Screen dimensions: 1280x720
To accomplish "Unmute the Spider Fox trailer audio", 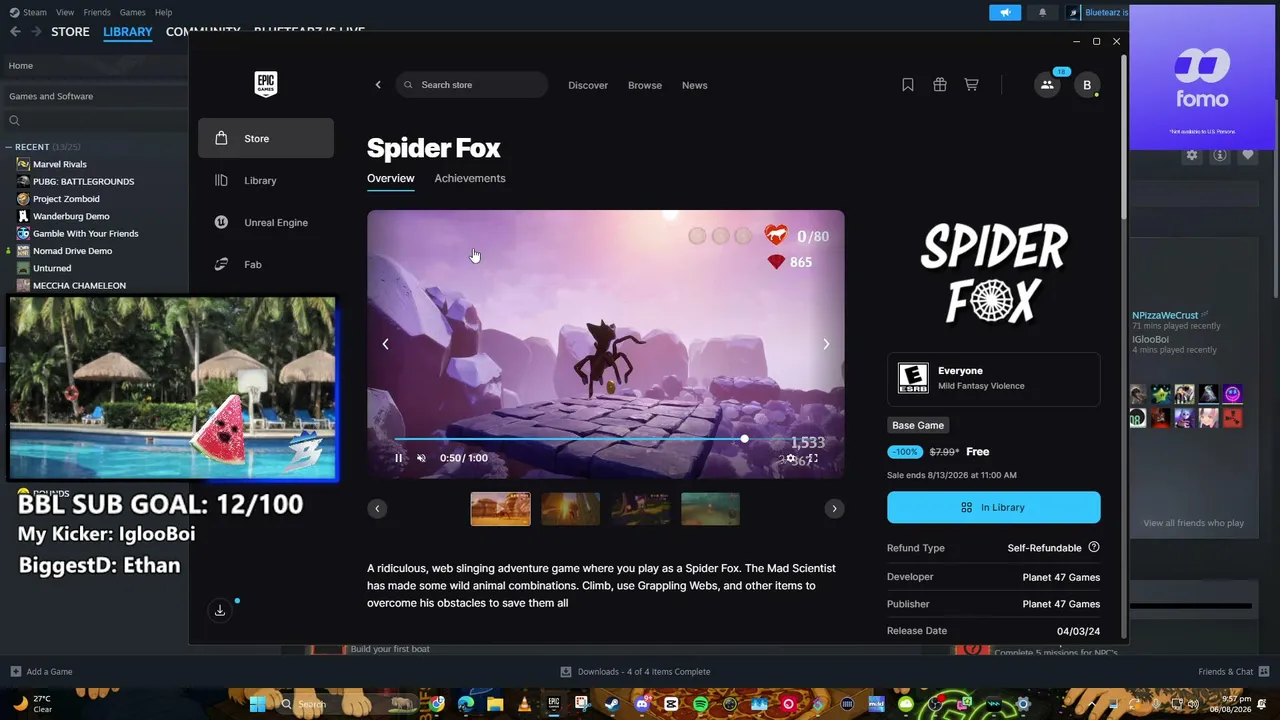I will [x=421, y=458].
